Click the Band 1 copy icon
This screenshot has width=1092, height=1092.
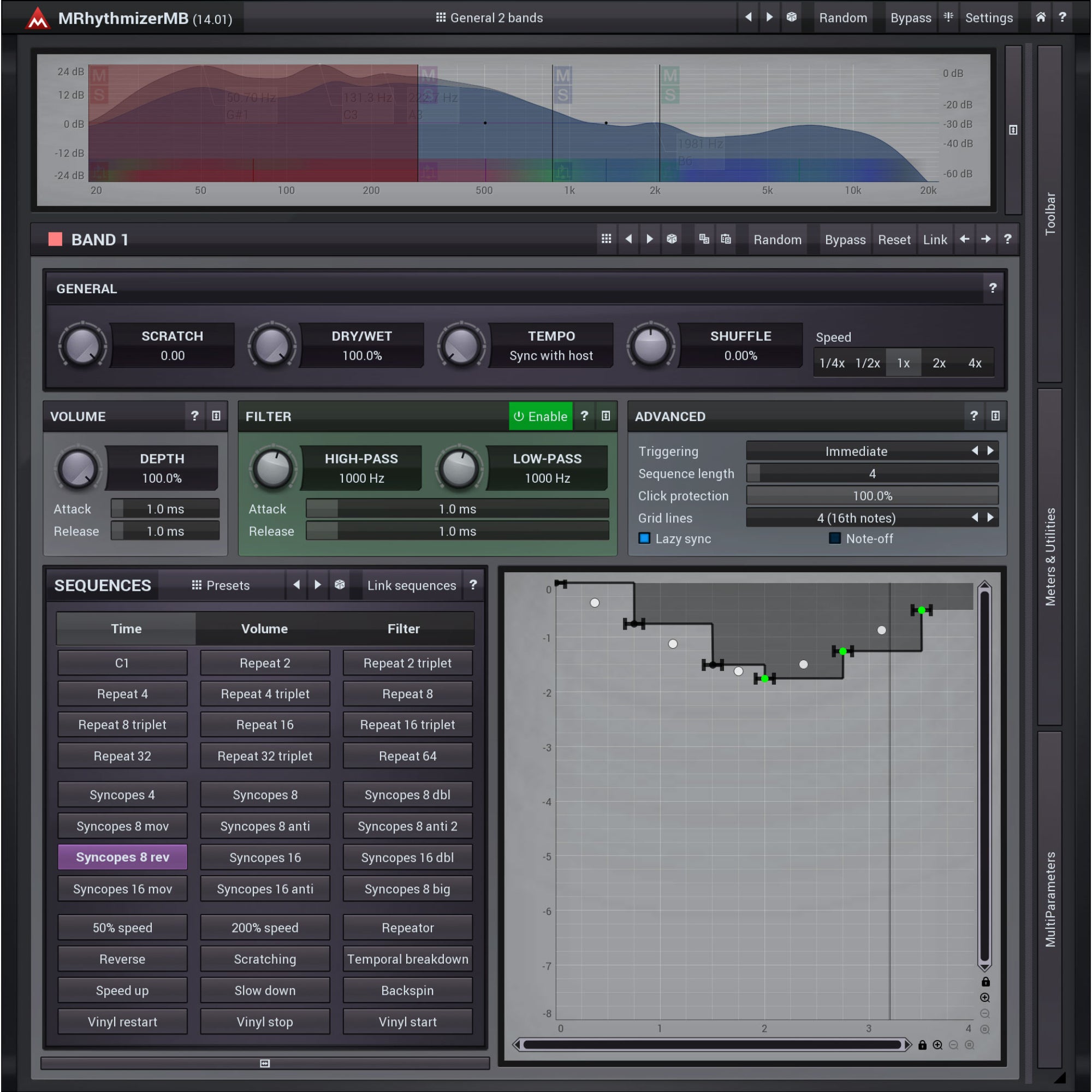pyautogui.click(x=704, y=239)
